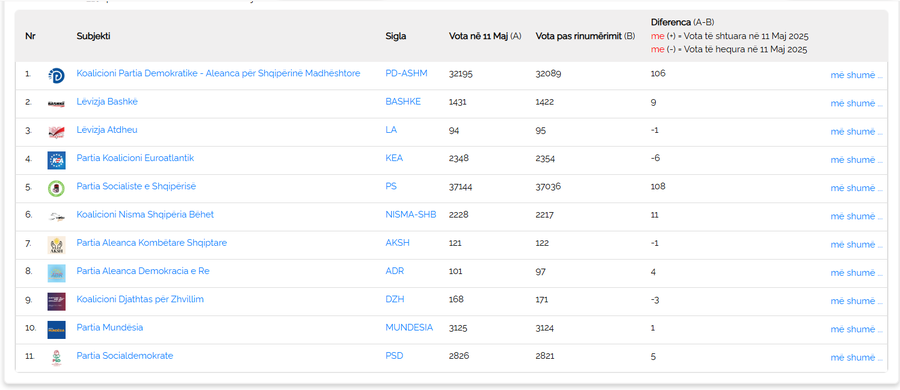
Task: Click 'Vota pas rinumërimit' column header
Action: 585,36
